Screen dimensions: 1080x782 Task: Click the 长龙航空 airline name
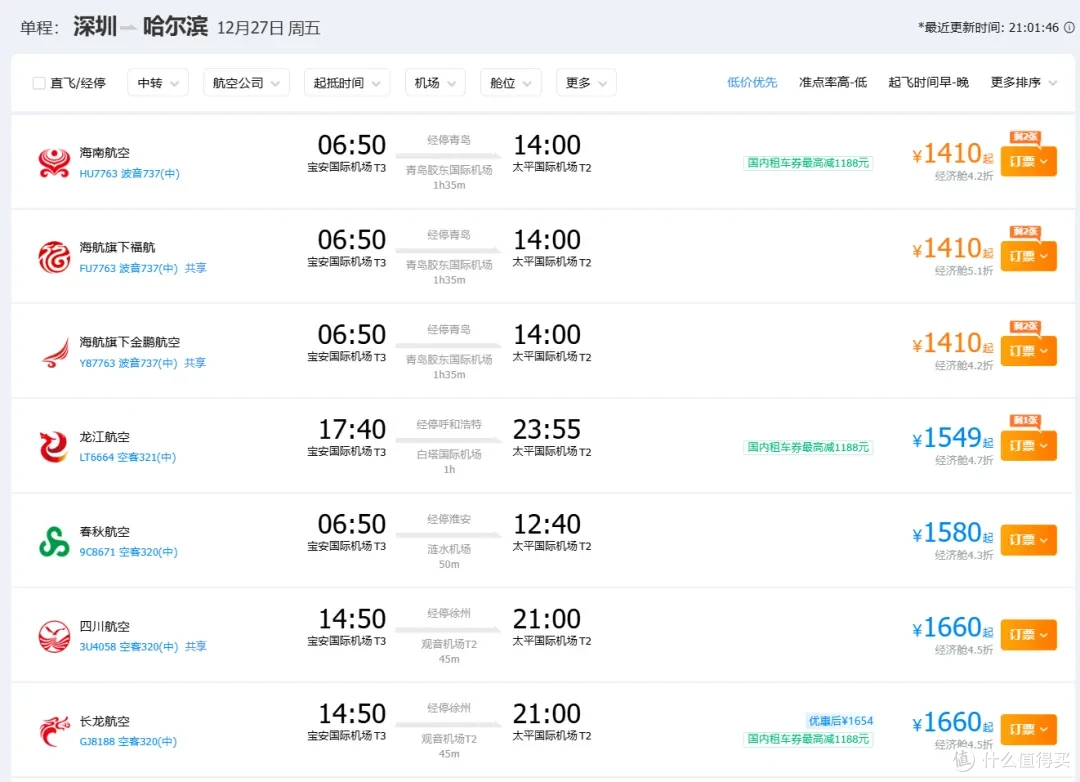[x=105, y=721]
